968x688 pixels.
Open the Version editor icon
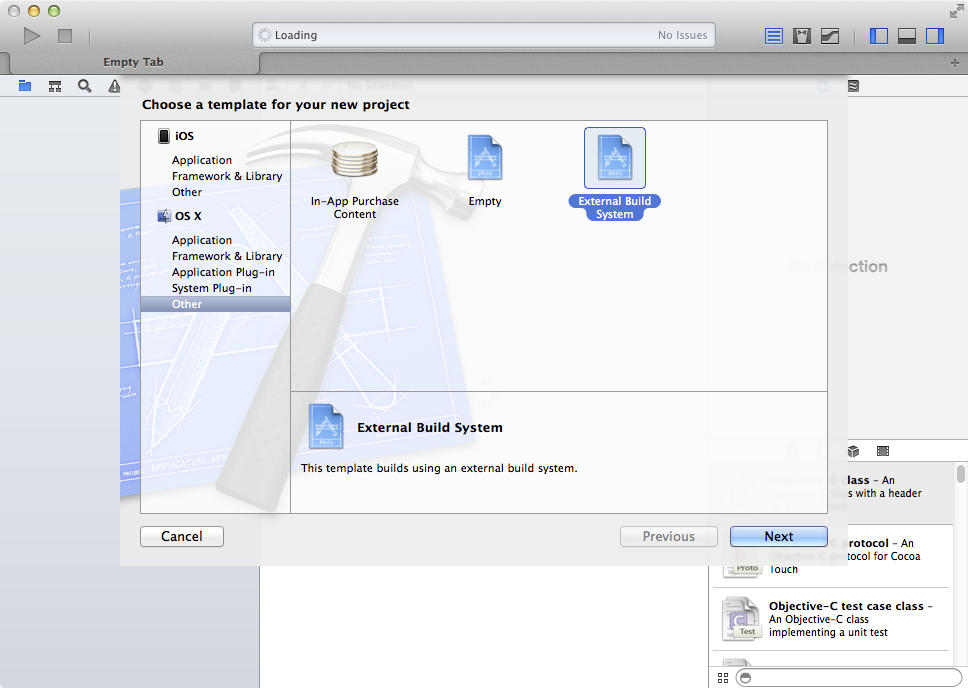click(830, 36)
